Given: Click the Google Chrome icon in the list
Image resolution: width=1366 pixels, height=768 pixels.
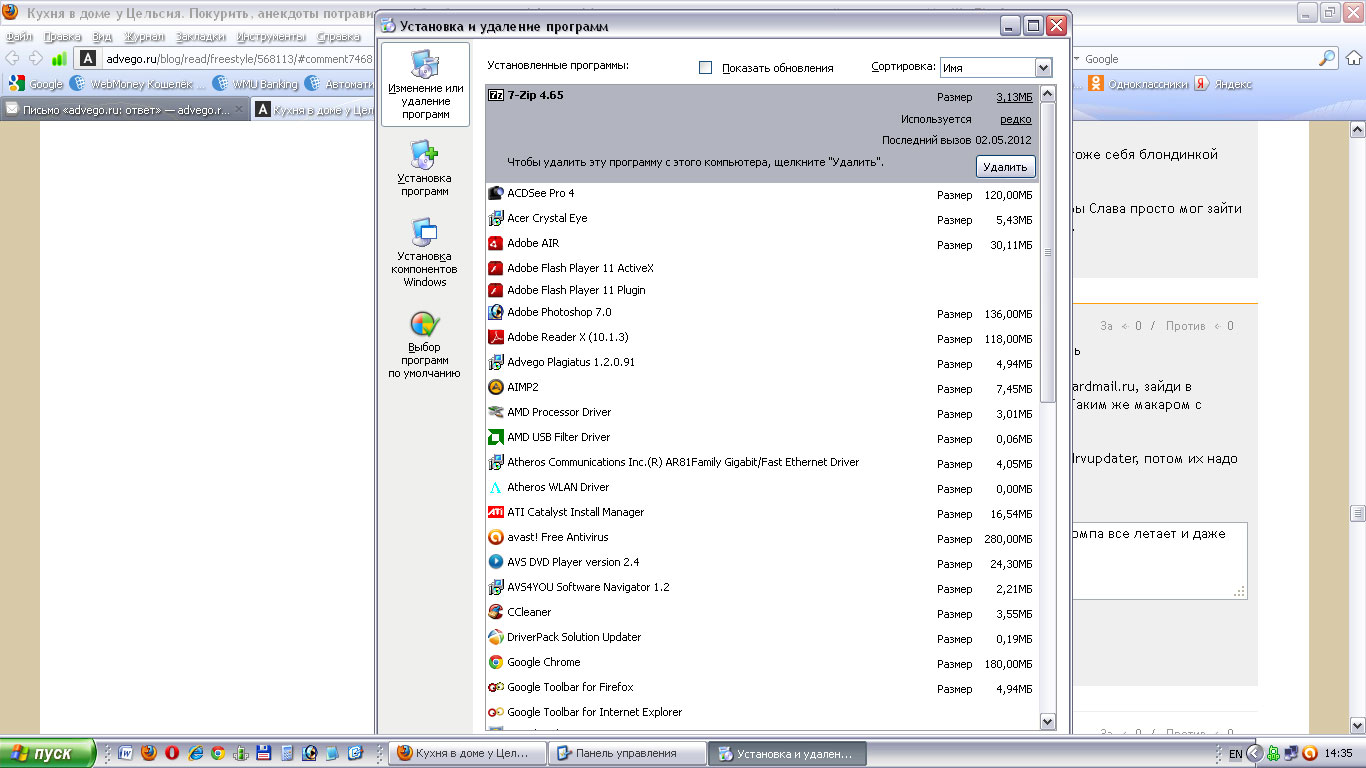Looking at the screenshot, I should 495,662.
